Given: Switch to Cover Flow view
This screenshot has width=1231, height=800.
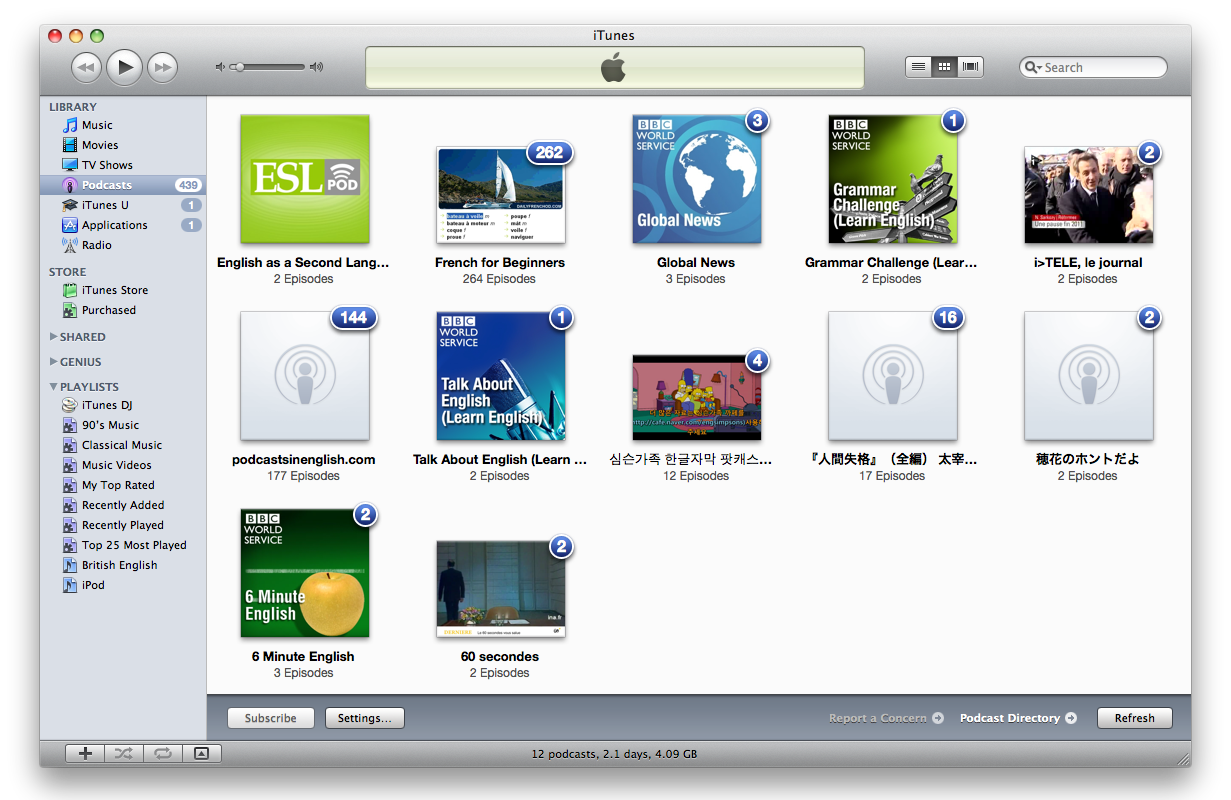Looking at the screenshot, I should (x=970, y=67).
